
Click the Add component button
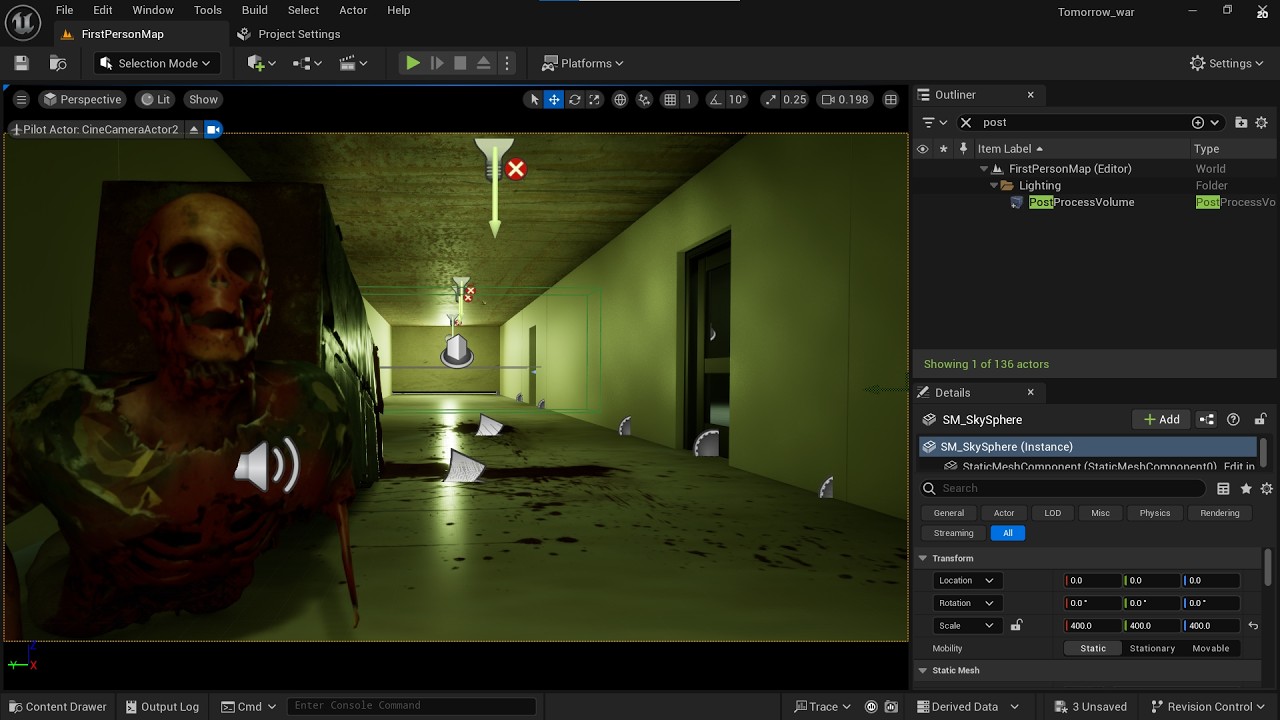[x=1162, y=419]
